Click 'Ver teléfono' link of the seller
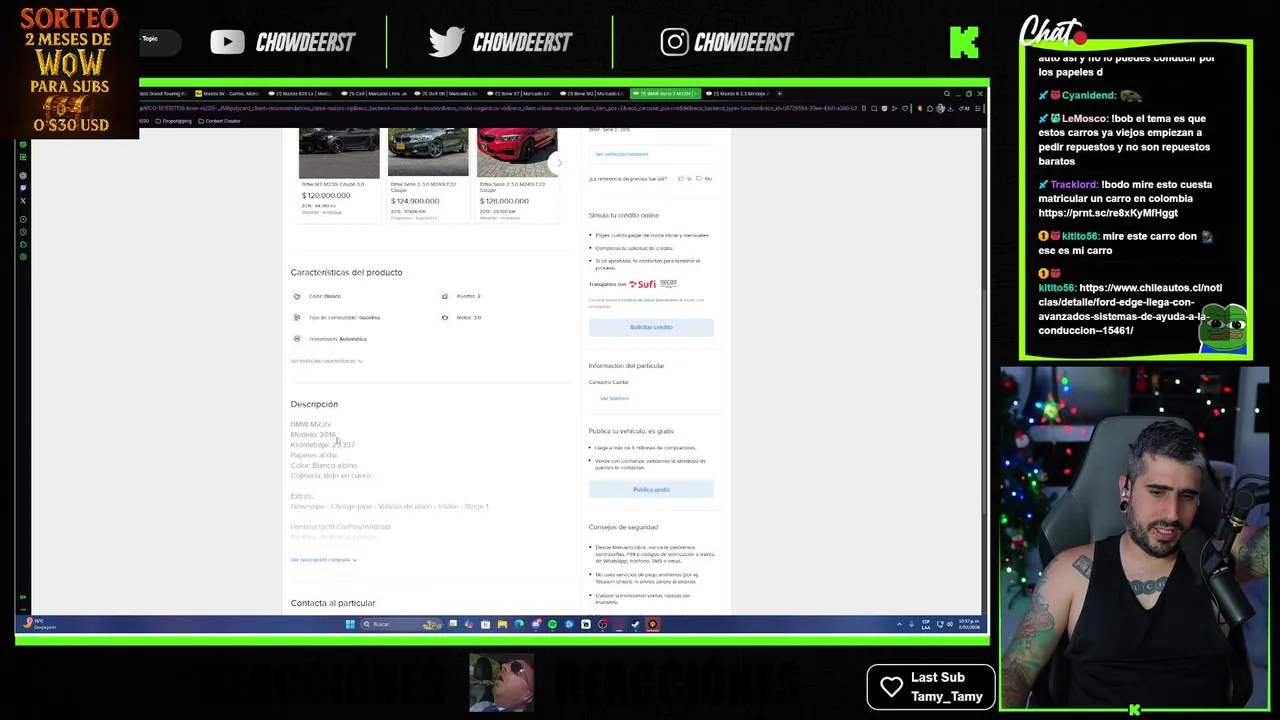 click(x=614, y=398)
